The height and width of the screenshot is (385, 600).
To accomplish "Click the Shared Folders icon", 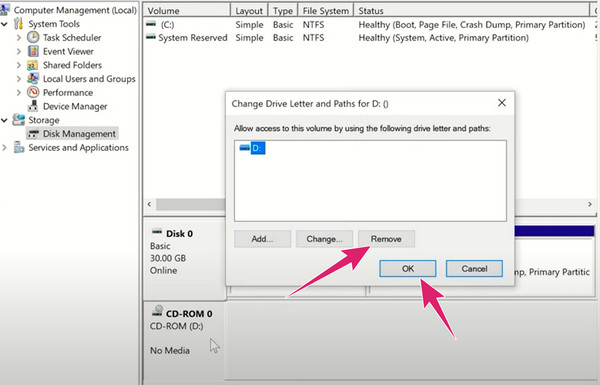I will coord(33,65).
